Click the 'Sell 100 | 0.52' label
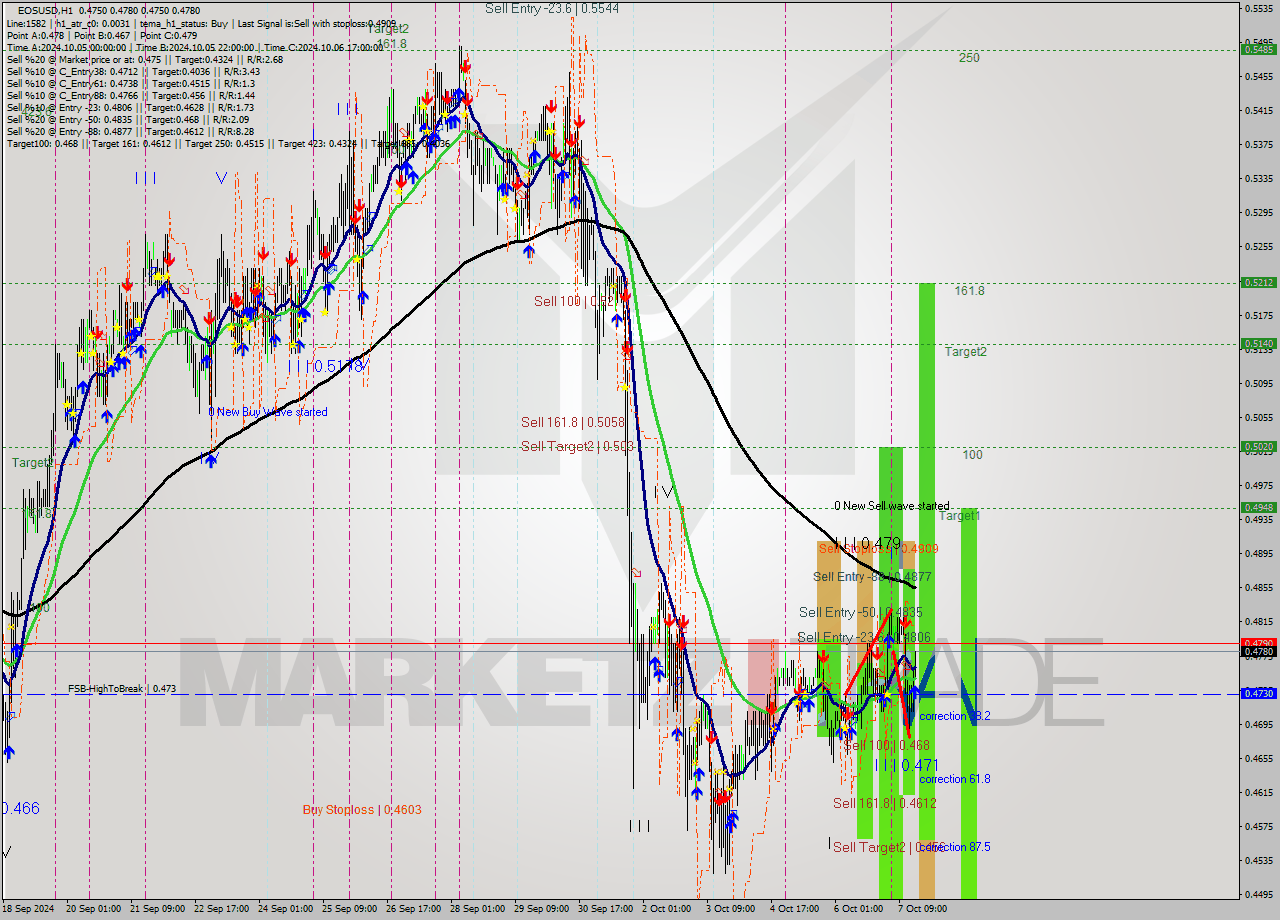This screenshot has width=1280, height=920. (577, 301)
